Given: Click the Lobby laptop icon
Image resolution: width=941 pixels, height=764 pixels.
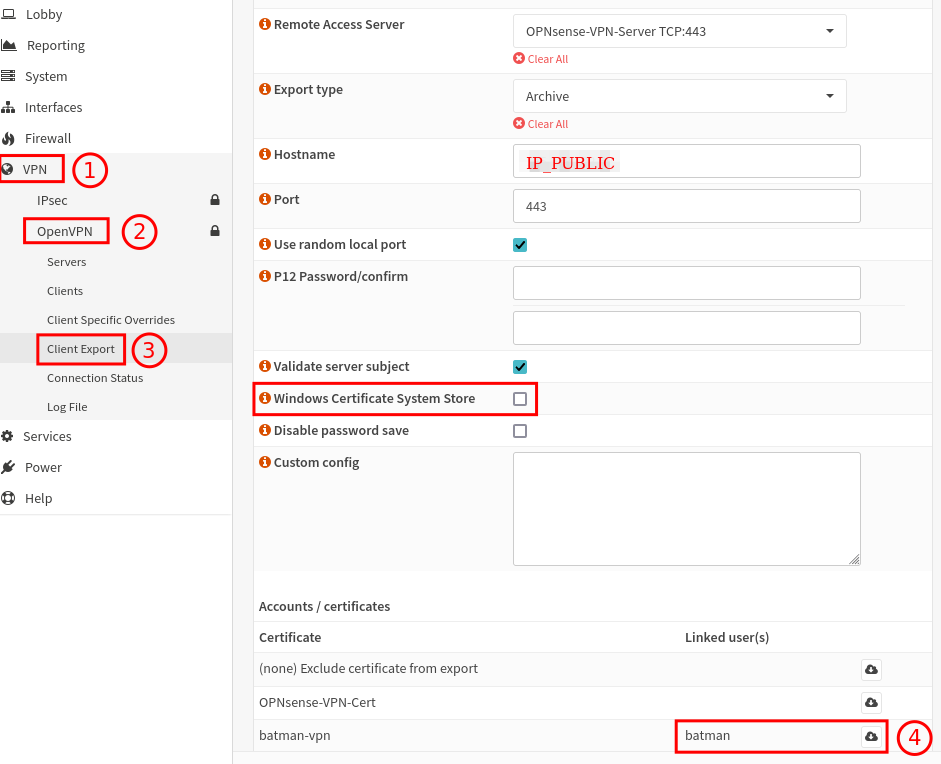Looking at the screenshot, I should pos(8,14).
